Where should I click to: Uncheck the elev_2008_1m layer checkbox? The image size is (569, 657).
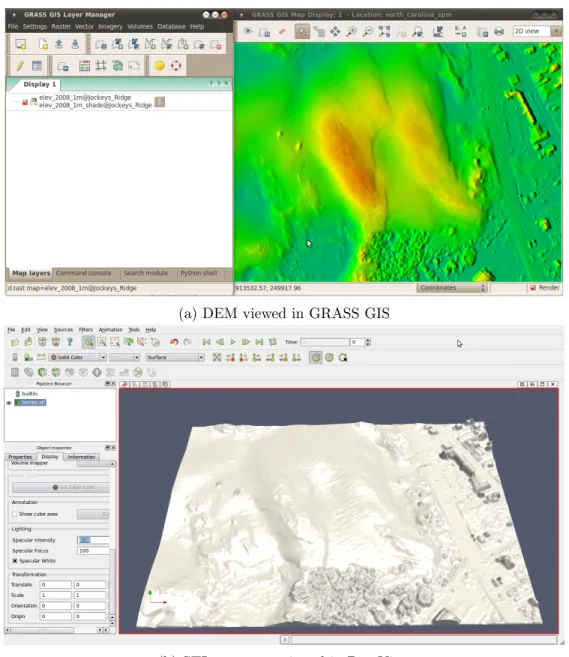click(25, 102)
